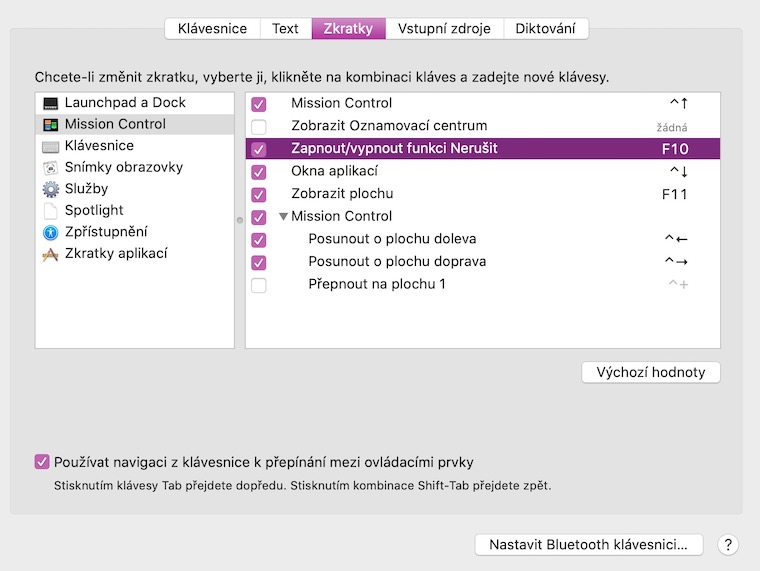This screenshot has height=571, width=760.
Task: Open the Snímky obrazovky screenshot icon
Action: click(50, 168)
